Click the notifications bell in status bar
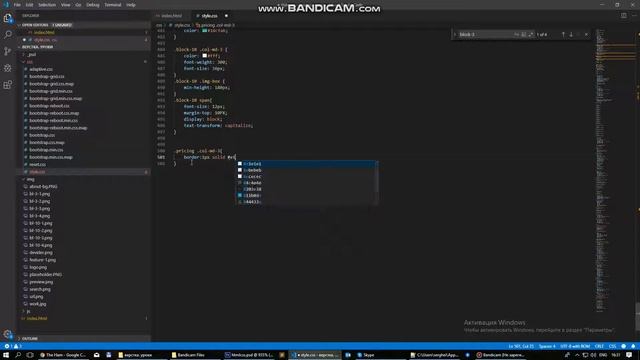The height and width of the screenshot is (360, 640). (633, 346)
